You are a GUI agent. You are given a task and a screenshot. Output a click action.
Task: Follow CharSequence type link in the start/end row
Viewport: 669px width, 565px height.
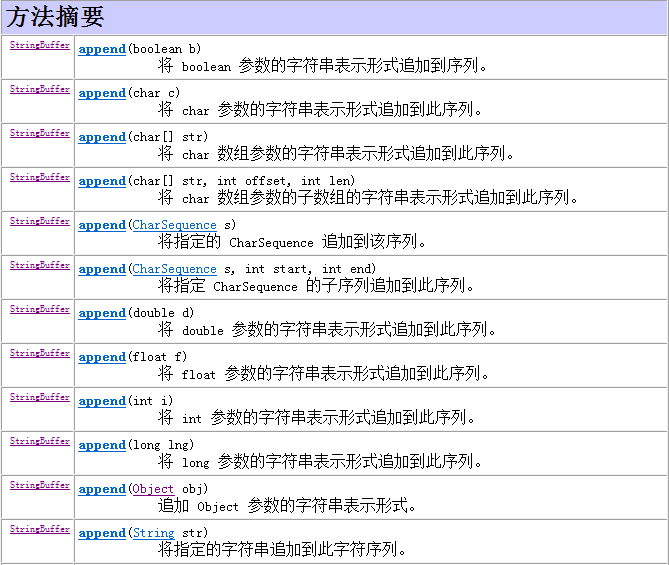click(x=175, y=269)
